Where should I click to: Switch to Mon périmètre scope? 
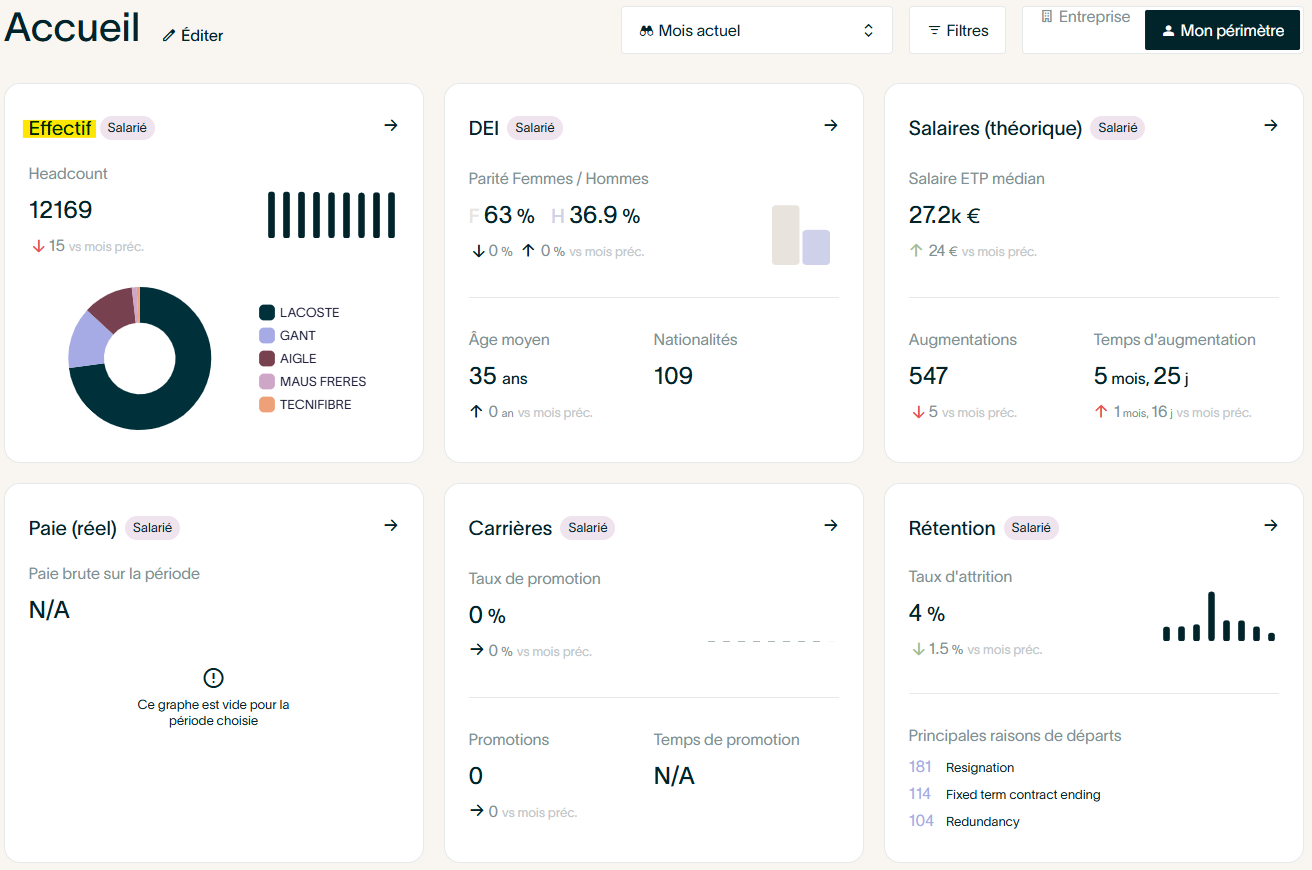tap(1222, 31)
